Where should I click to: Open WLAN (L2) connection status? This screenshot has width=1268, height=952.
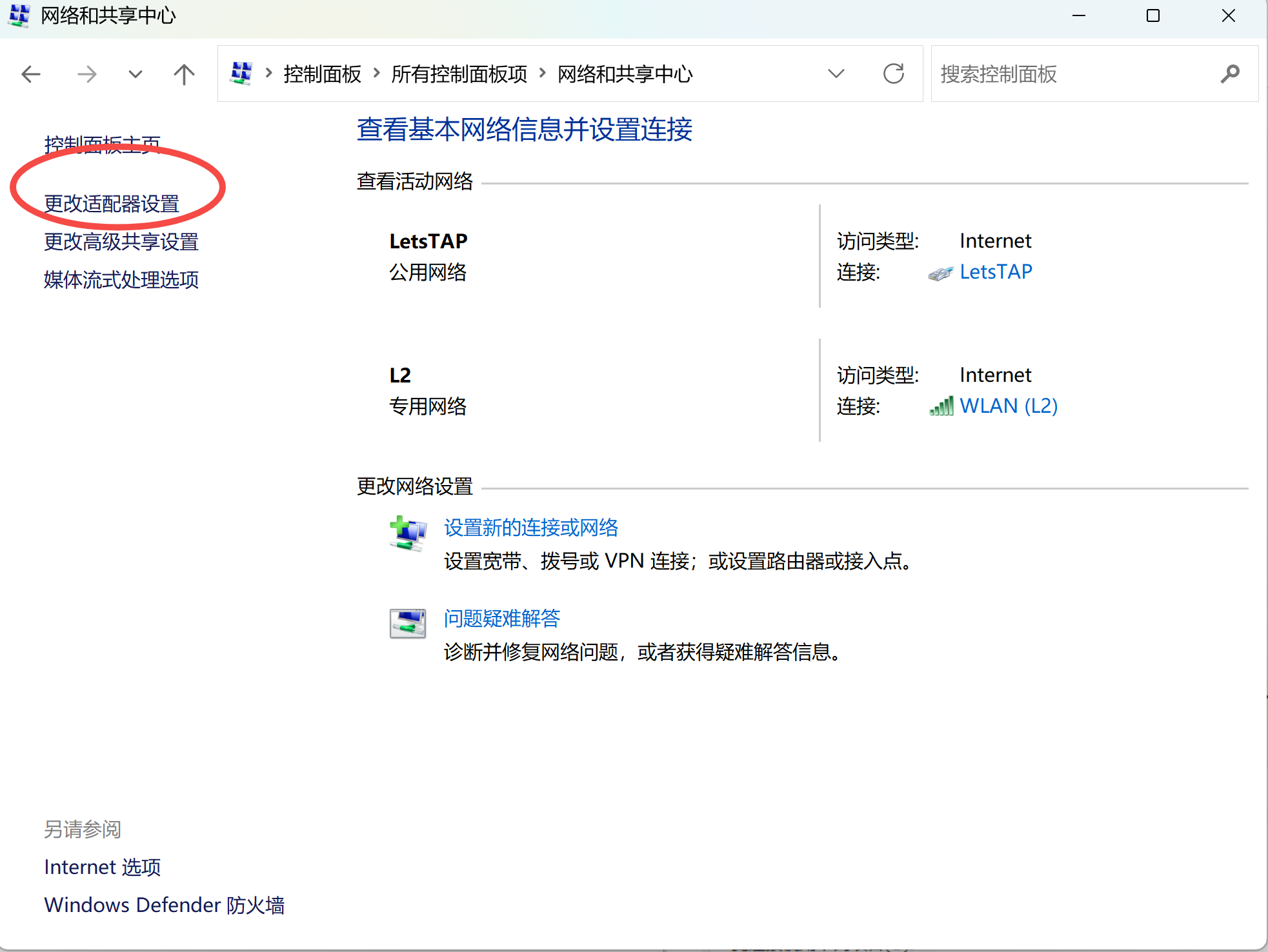pyautogui.click(x=1008, y=406)
